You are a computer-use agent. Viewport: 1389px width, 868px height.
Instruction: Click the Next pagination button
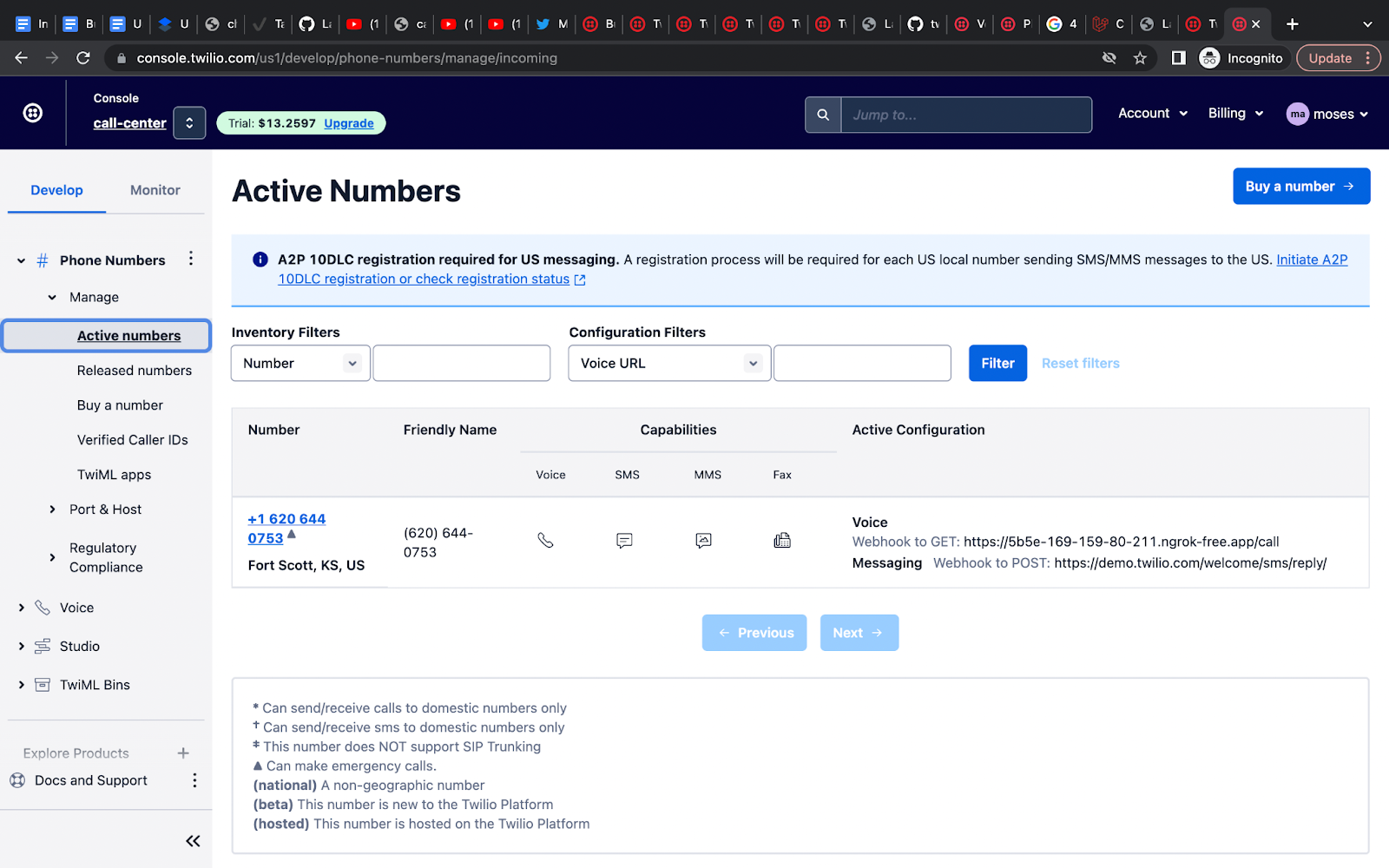point(859,633)
